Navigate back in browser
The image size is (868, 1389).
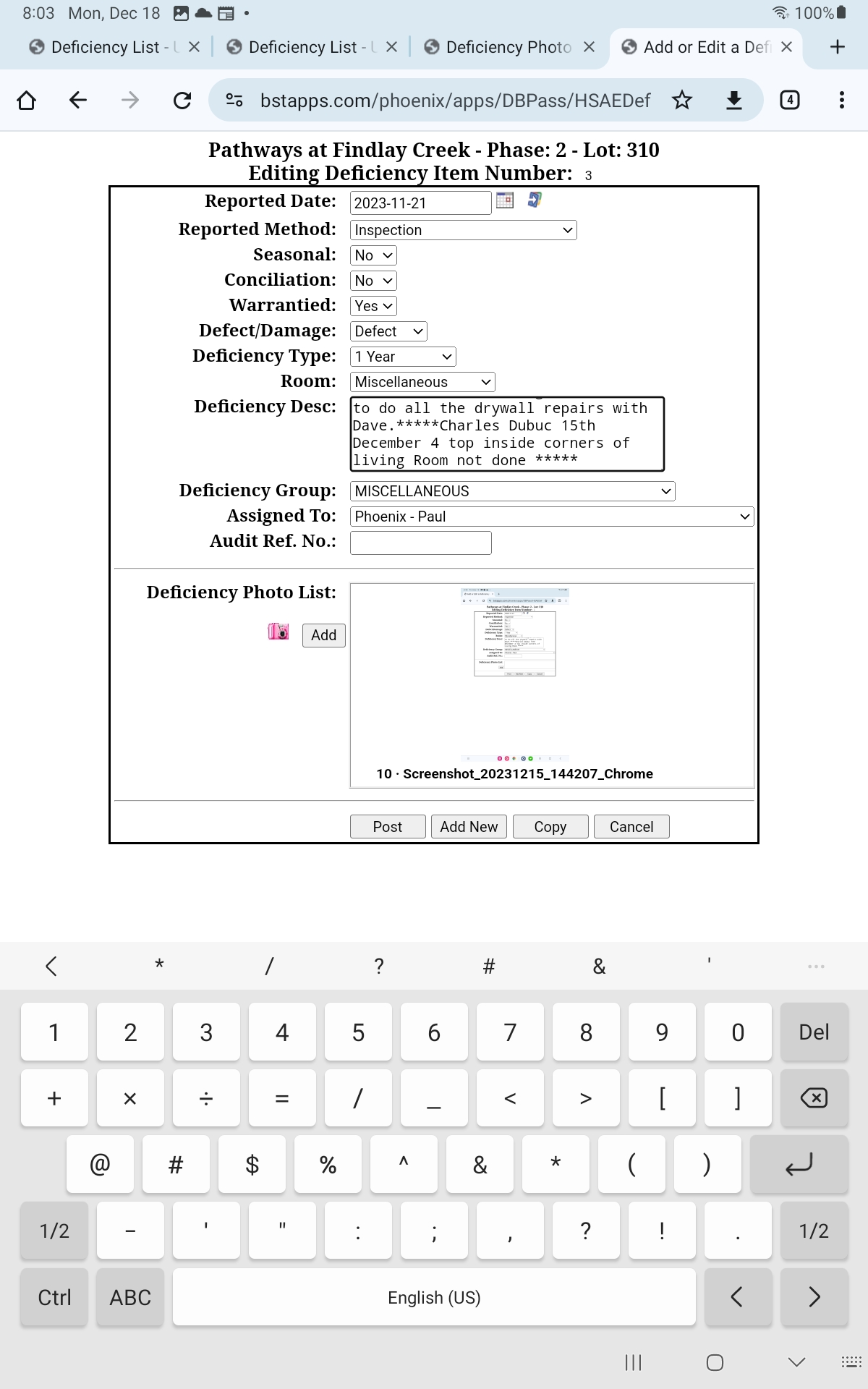point(78,100)
